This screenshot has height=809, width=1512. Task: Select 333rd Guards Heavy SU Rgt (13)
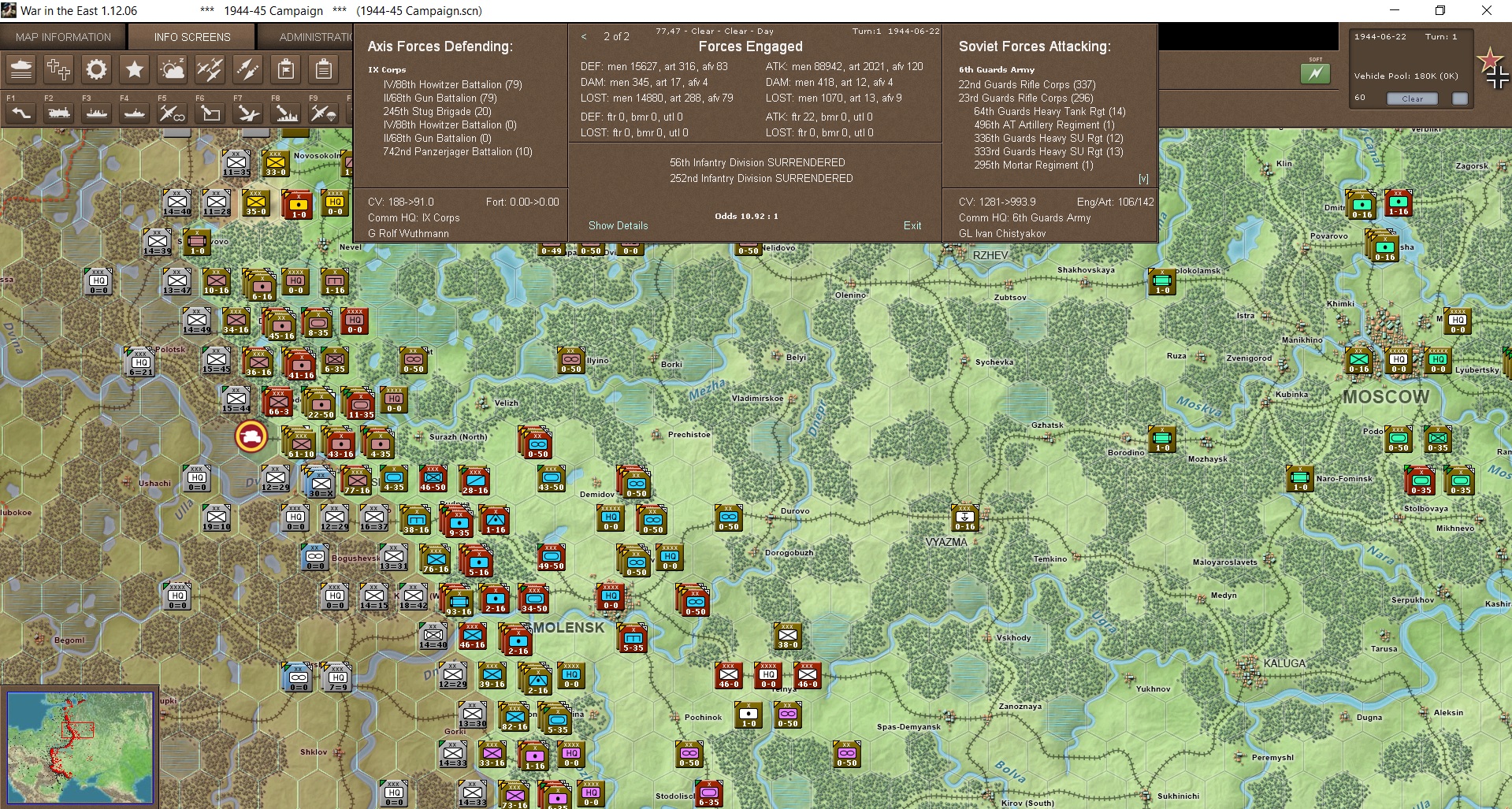pos(1049,151)
